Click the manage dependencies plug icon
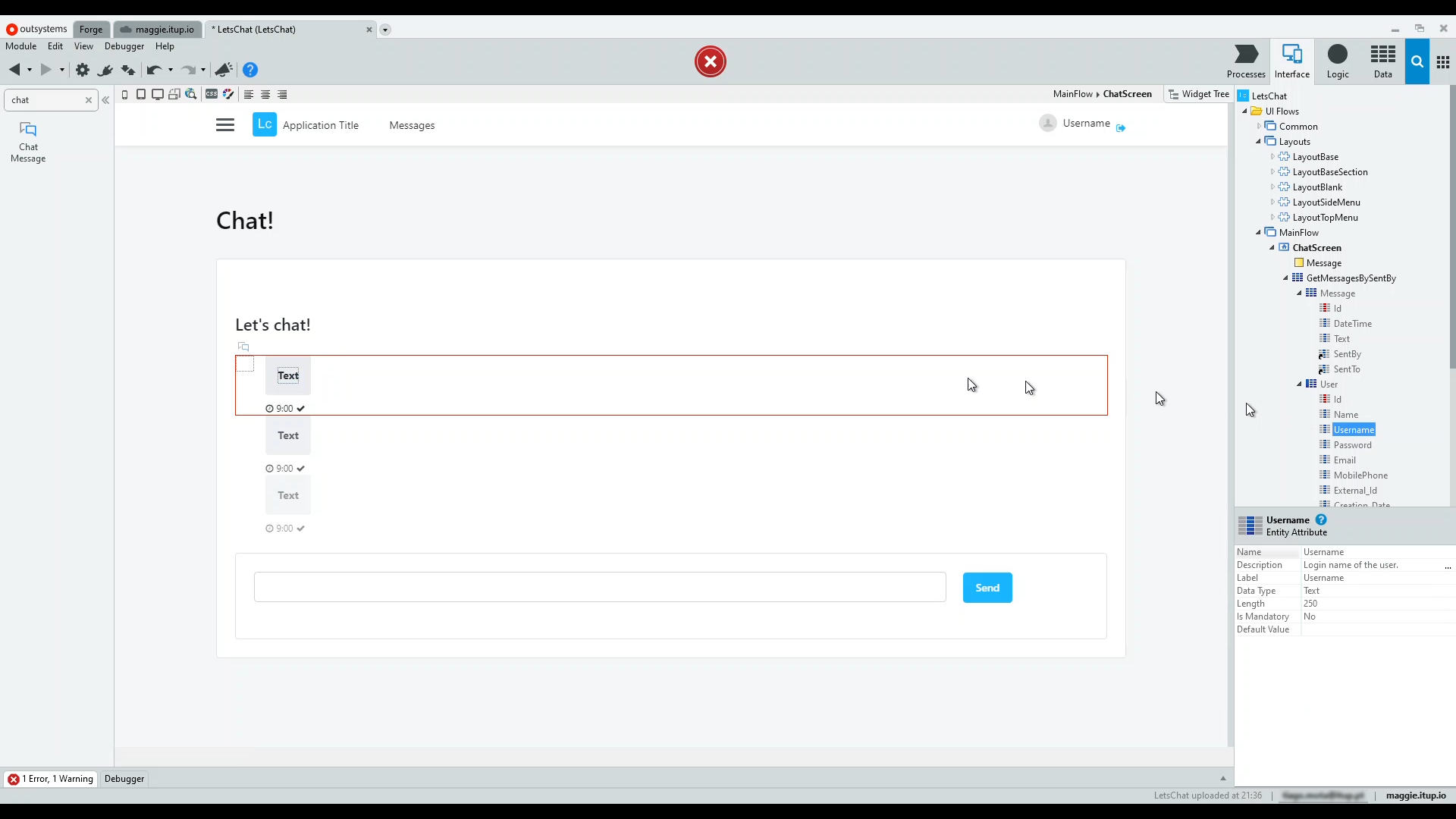The width and height of the screenshot is (1456, 819). pos(105,70)
